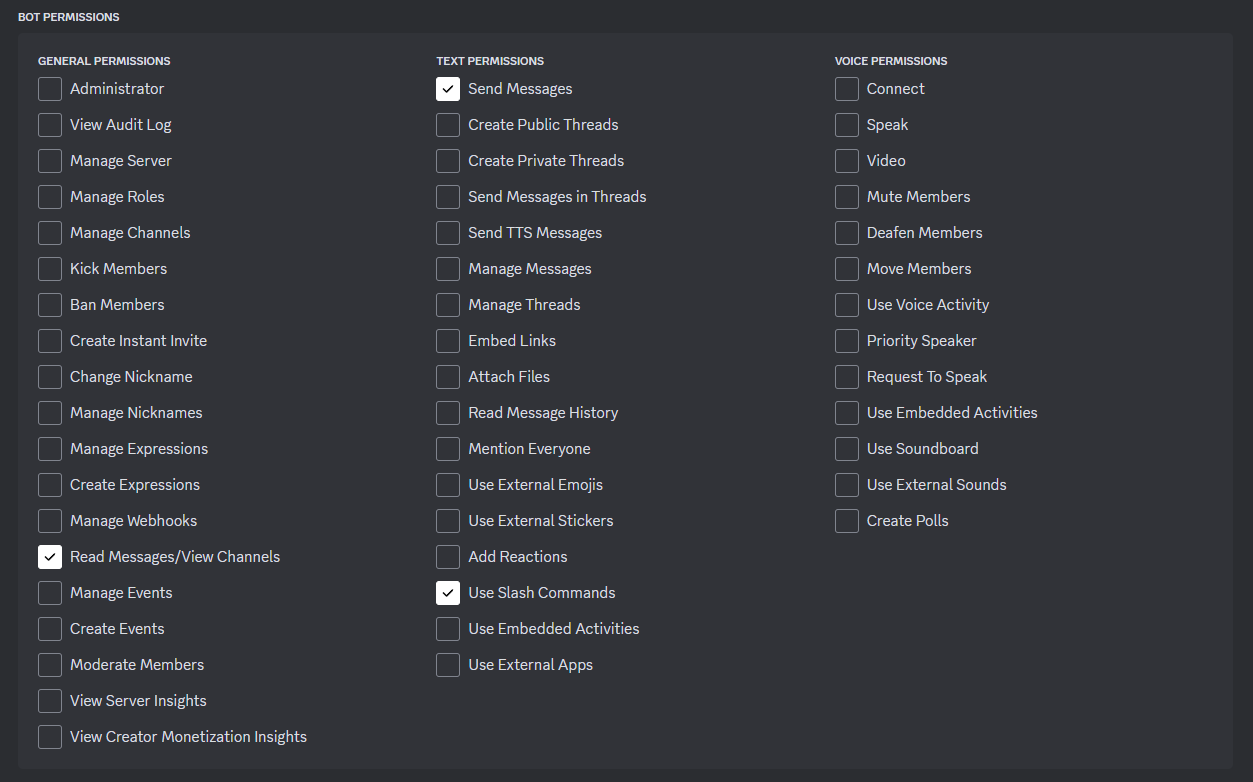The image size is (1253, 782).
Task: Check View Creator Monetization Insights
Action: tap(50, 737)
